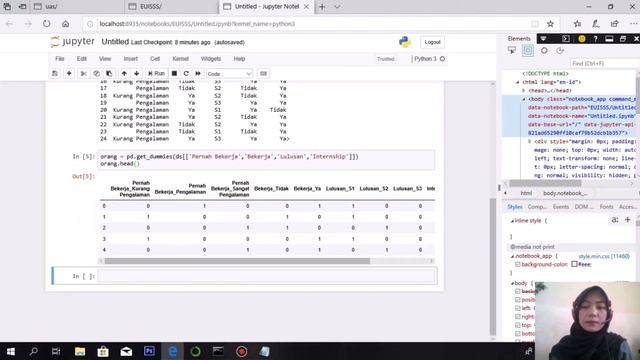The height and width of the screenshot is (360, 640).
Task: Activate DevTools select element tool
Action: tap(511, 51)
